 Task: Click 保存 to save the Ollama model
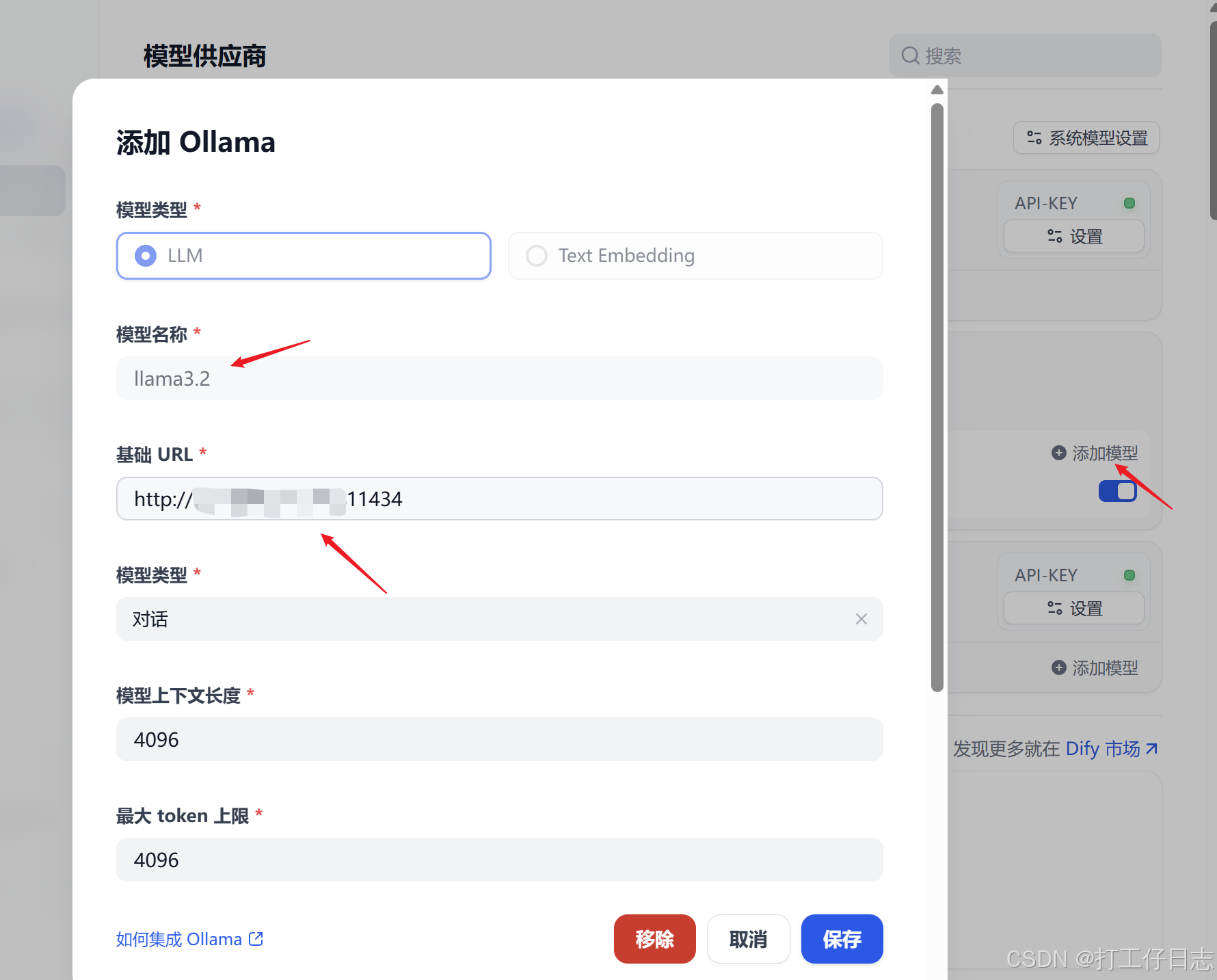click(842, 939)
